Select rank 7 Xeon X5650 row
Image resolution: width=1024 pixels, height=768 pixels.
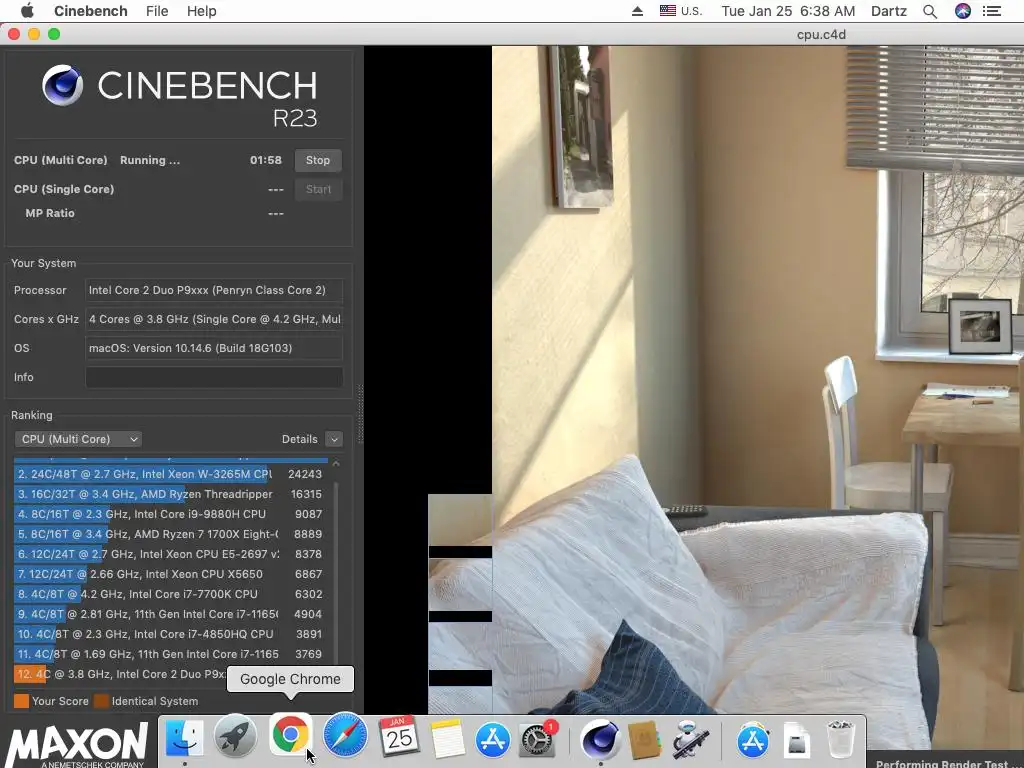tap(170, 574)
